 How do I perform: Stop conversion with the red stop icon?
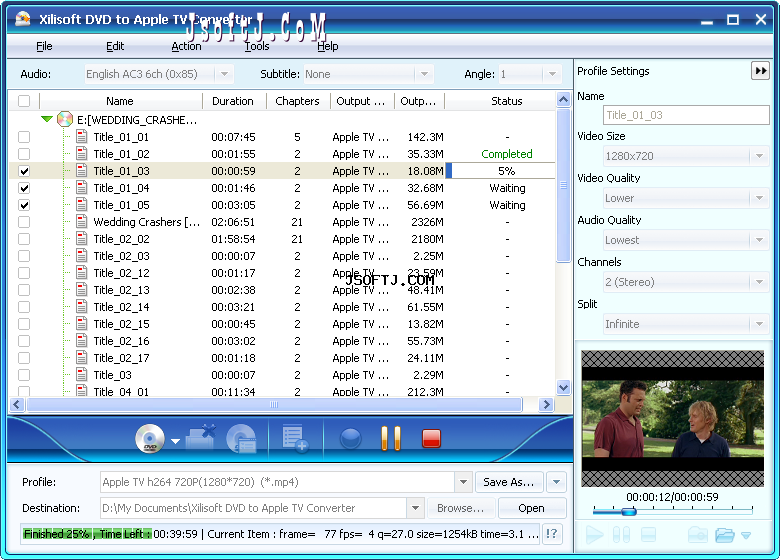point(431,439)
